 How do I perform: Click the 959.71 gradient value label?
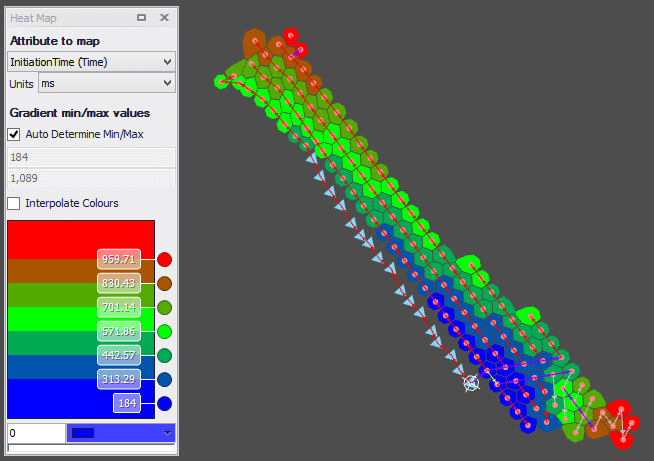click(119, 259)
